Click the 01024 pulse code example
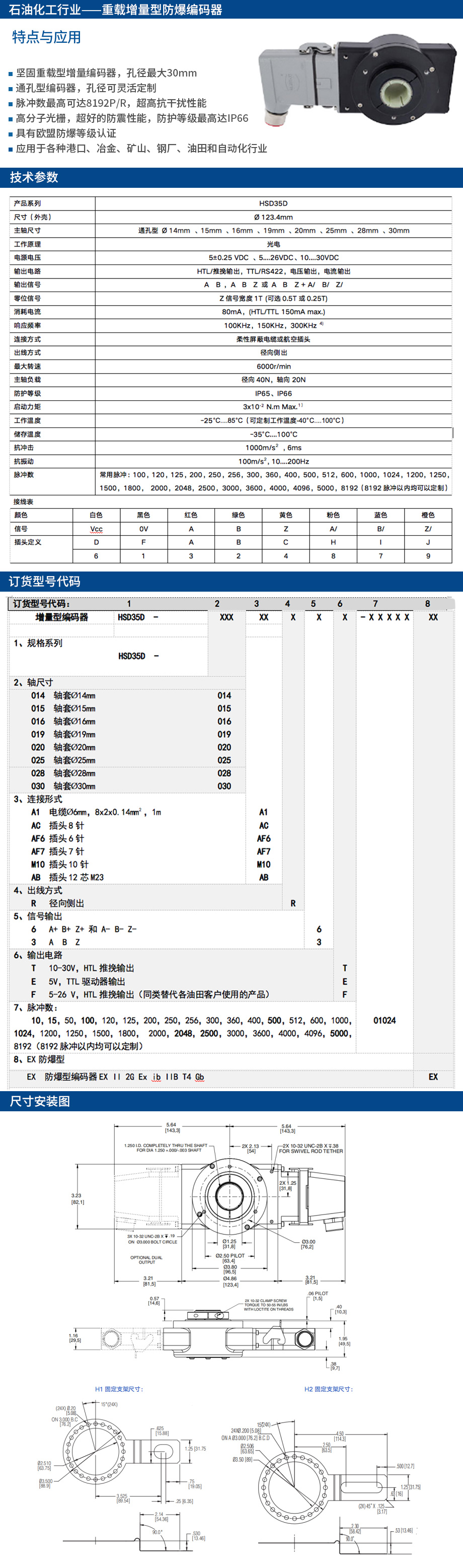Viewport: 463px width, 1568px height. point(384,1020)
